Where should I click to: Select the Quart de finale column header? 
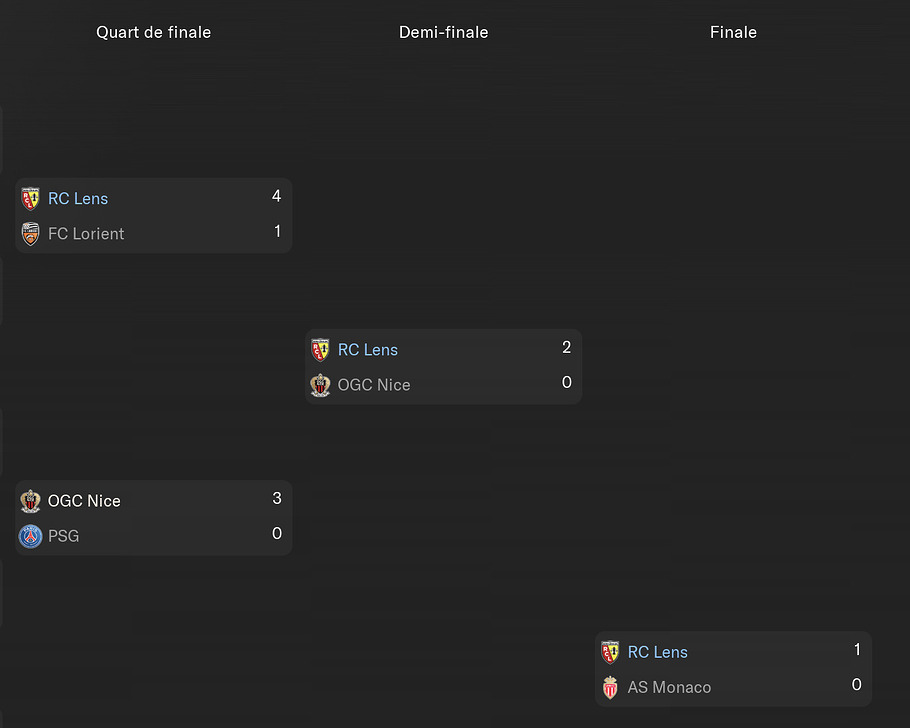[x=153, y=32]
